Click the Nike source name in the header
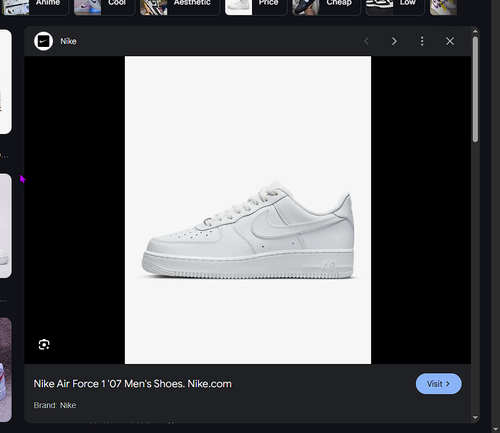Image resolution: width=500 pixels, height=433 pixels. point(68,41)
